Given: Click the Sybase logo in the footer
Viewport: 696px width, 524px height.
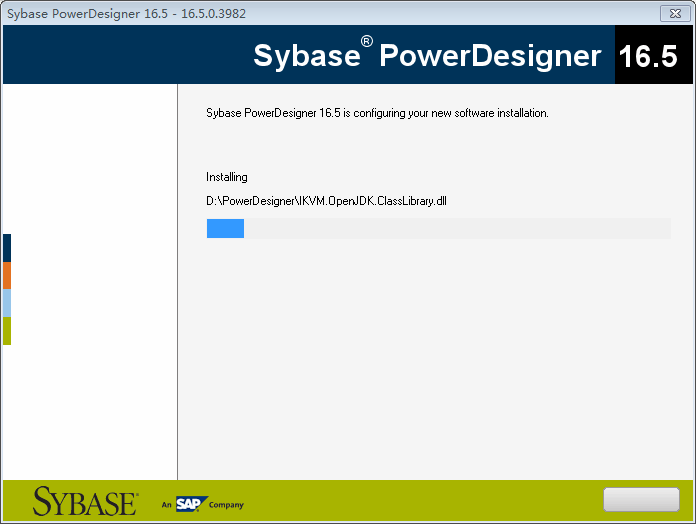Looking at the screenshot, I should [85, 501].
